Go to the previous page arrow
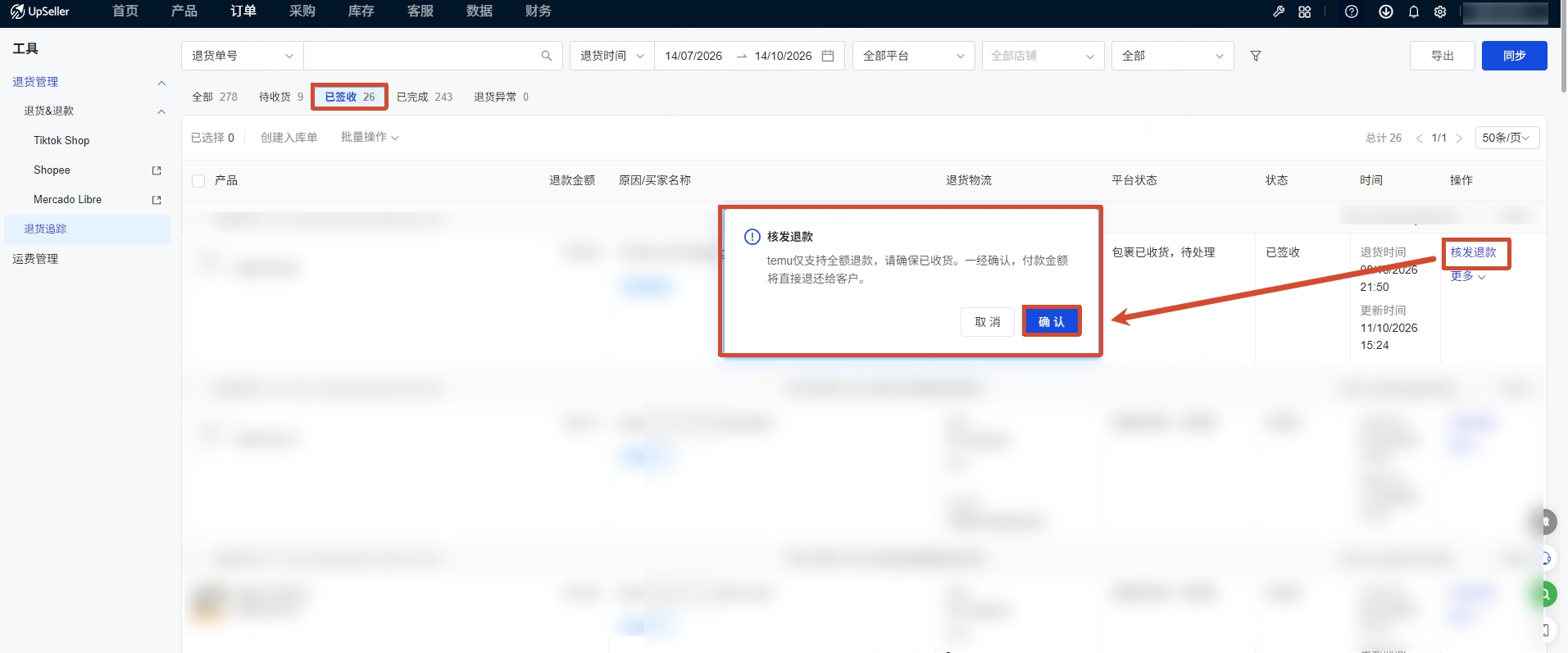This screenshot has width=1568, height=653. point(1420,138)
